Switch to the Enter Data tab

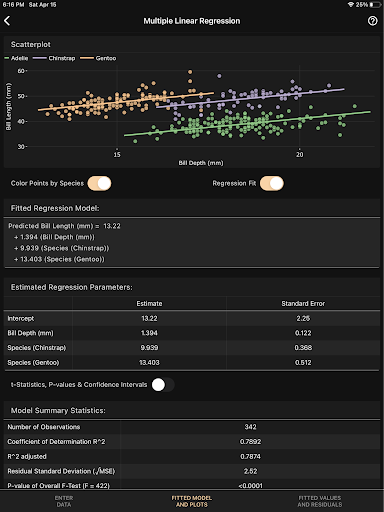click(64, 501)
